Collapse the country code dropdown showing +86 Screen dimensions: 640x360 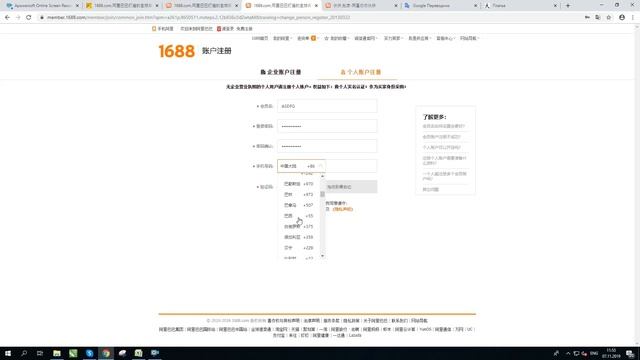tap(301, 166)
